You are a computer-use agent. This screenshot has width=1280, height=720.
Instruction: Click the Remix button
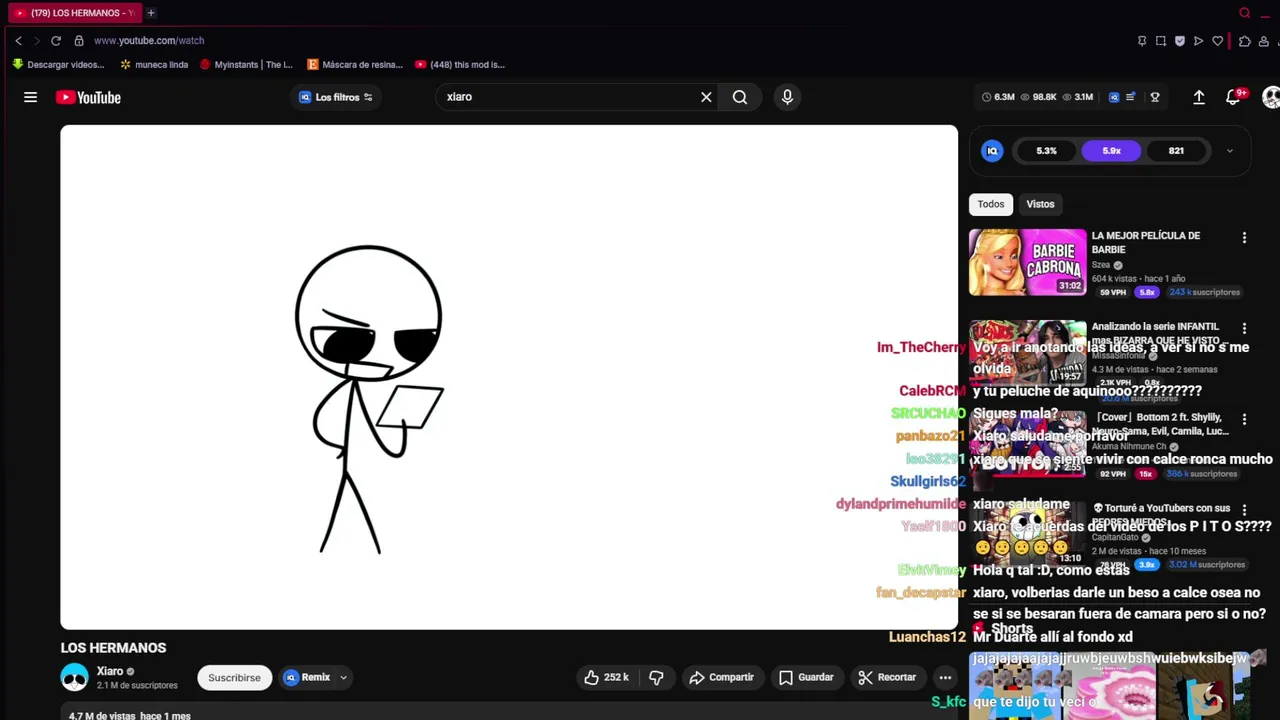[308, 677]
